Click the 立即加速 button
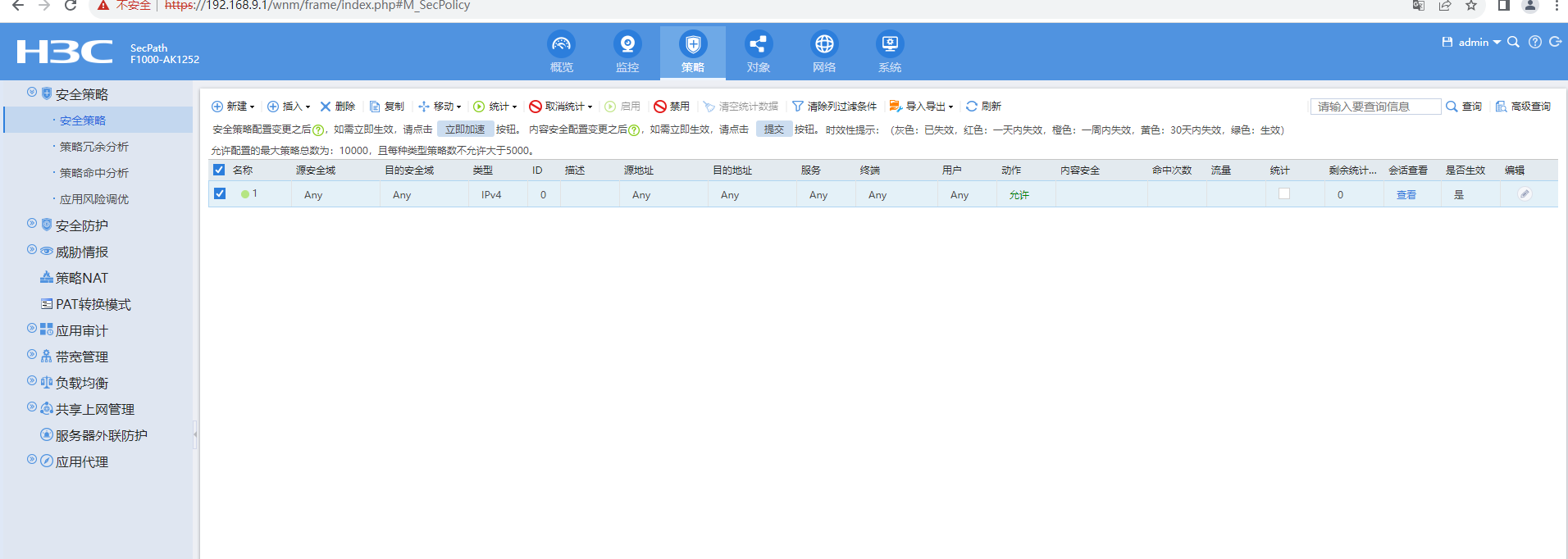This screenshot has height=559, width=1568. tap(464, 130)
